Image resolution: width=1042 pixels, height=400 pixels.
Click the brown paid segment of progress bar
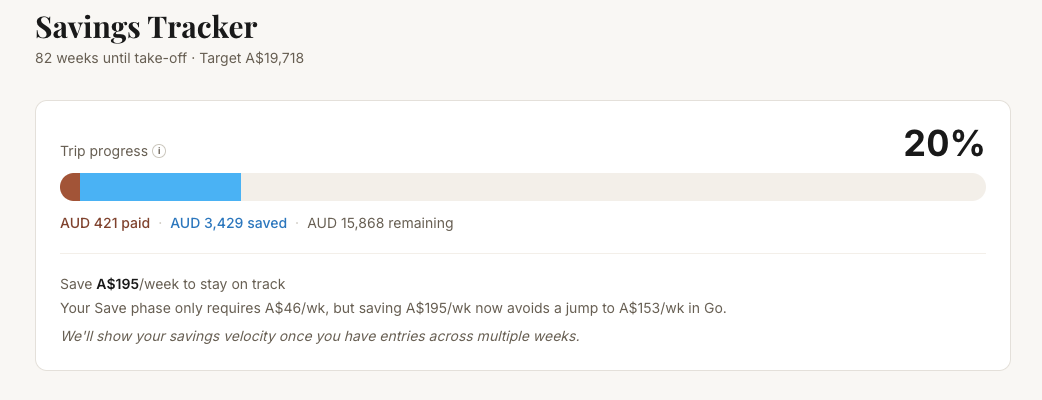click(70, 187)
